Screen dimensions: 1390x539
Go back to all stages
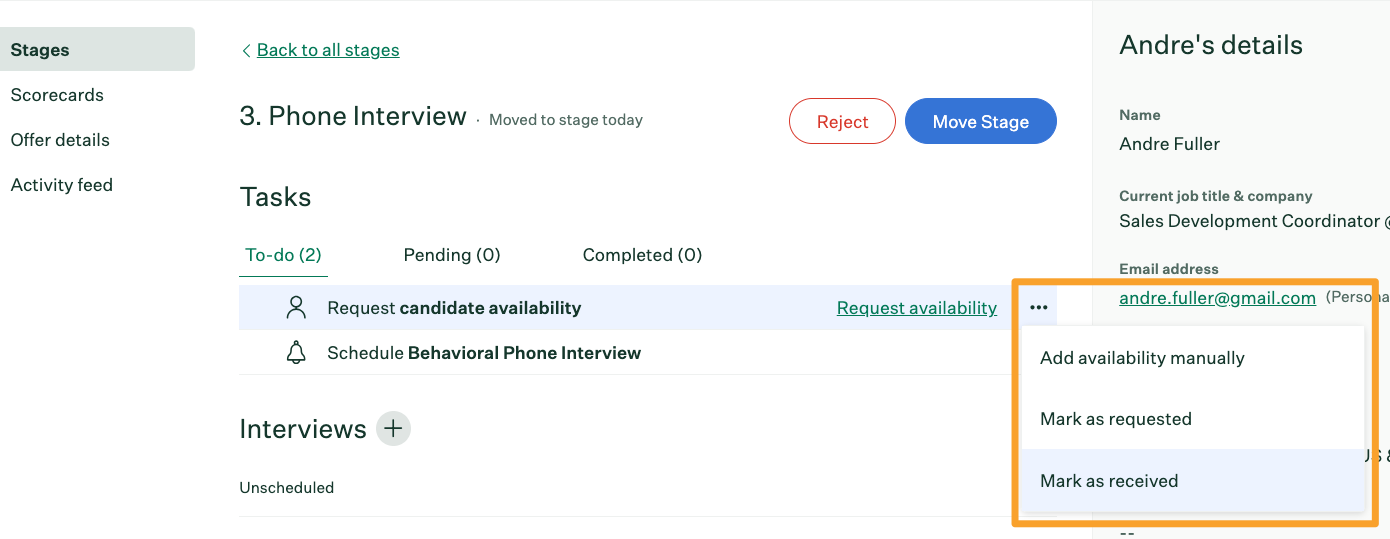click(x=328, y=50)
